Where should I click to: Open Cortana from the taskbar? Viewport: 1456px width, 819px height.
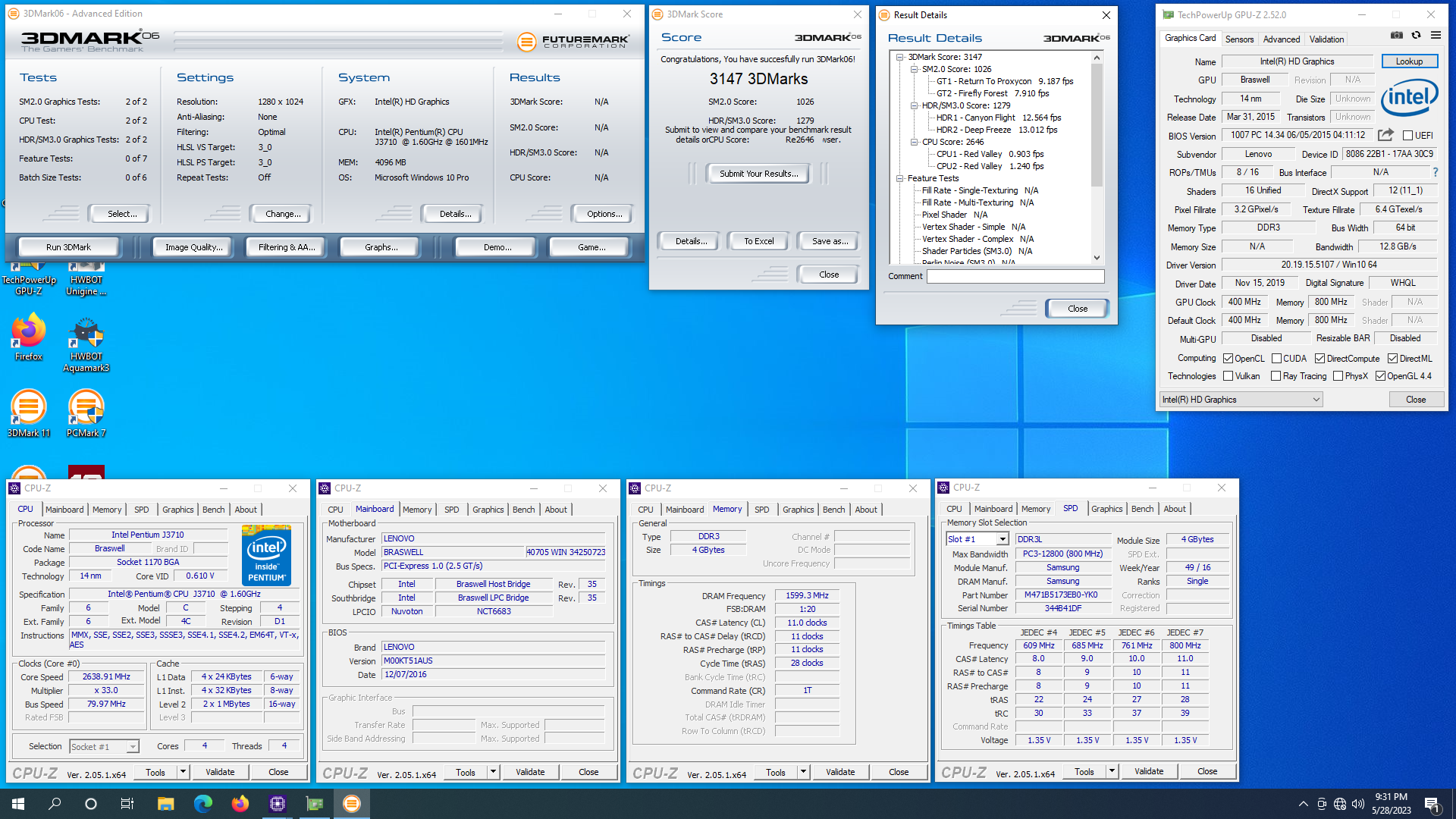click(91, 804)
